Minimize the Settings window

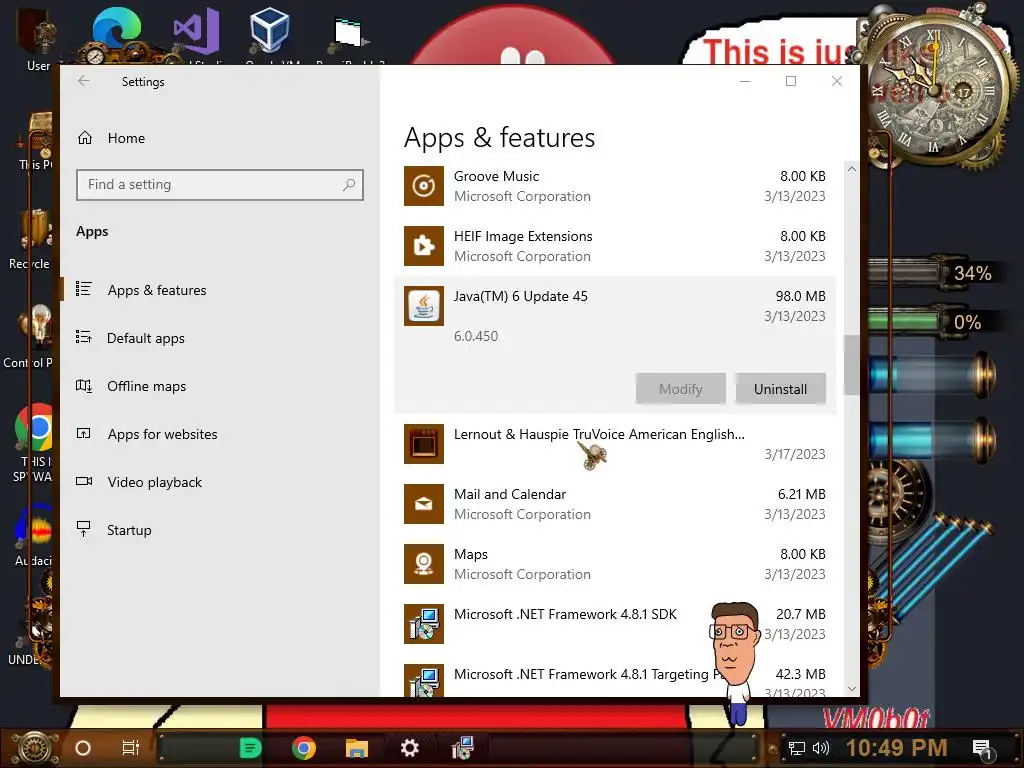point(745,81)
